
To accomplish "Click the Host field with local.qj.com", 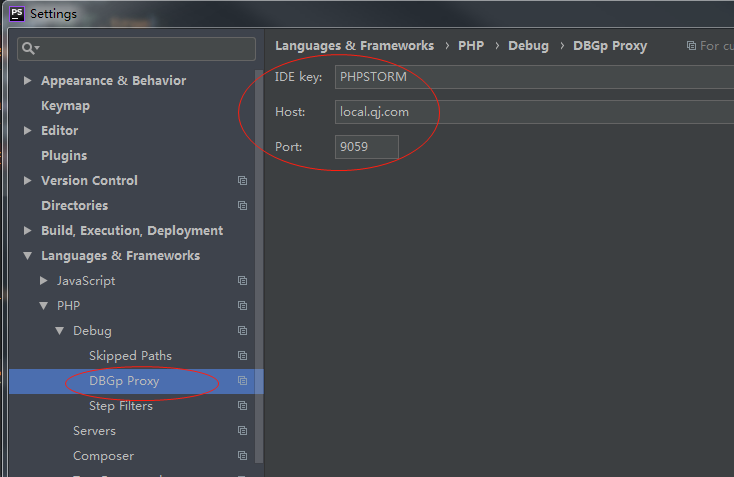I will [x=534, y=112].
